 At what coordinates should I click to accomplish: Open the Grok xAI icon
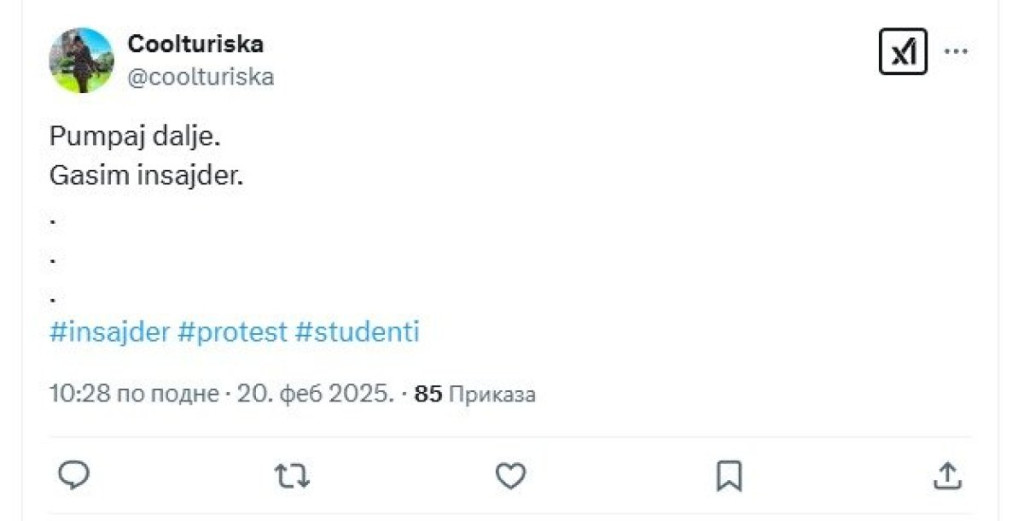coord(903,52)
